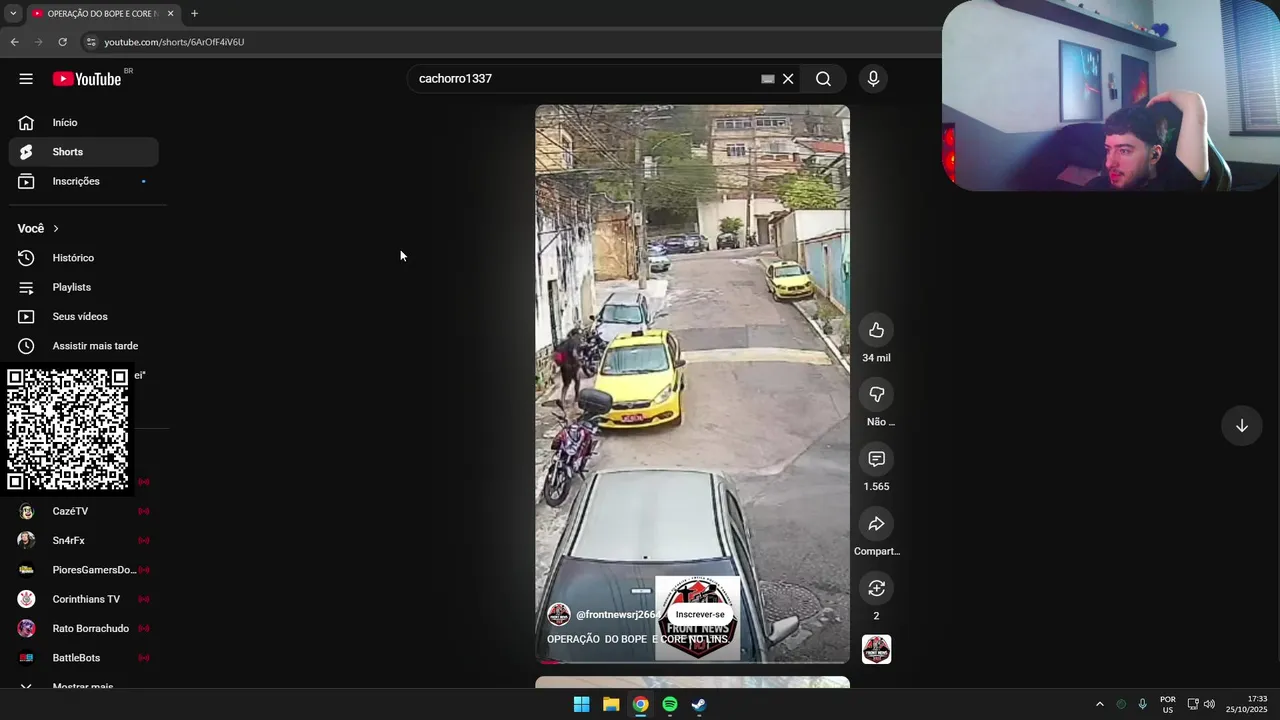
Task: Open Corinthians TV channel subscription
Action: pyautogui.click(x=84, y=599)
